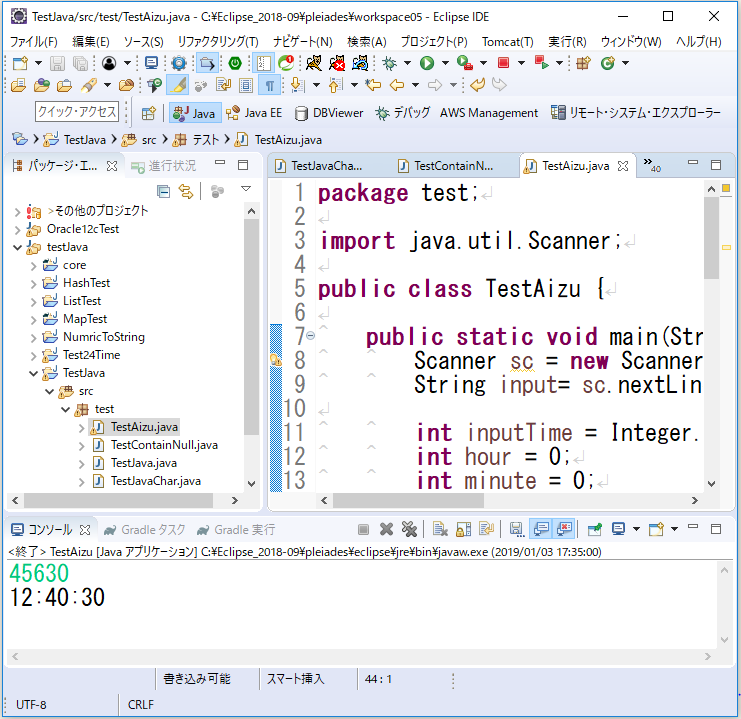Screen dimensions: 741x719
Task: Expand the HashTest project node
Action: pyautogui.click(x=34, y=284)
